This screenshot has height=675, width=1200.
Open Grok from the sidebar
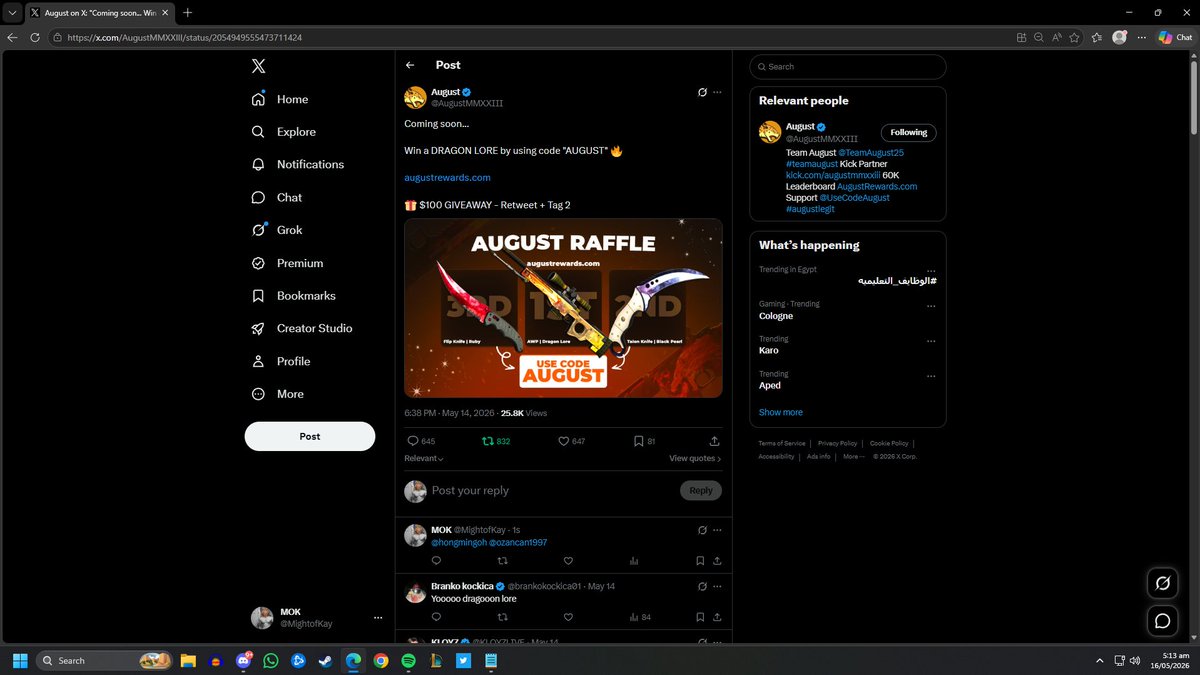pos(277,230)
